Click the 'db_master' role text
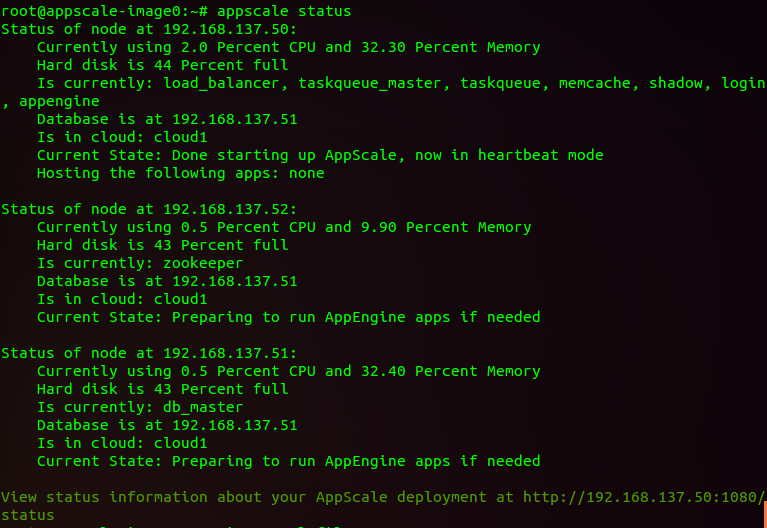Image resolution: width=767 pixels, height=528 pixels. pyautogui.click(x=203, y=407)
